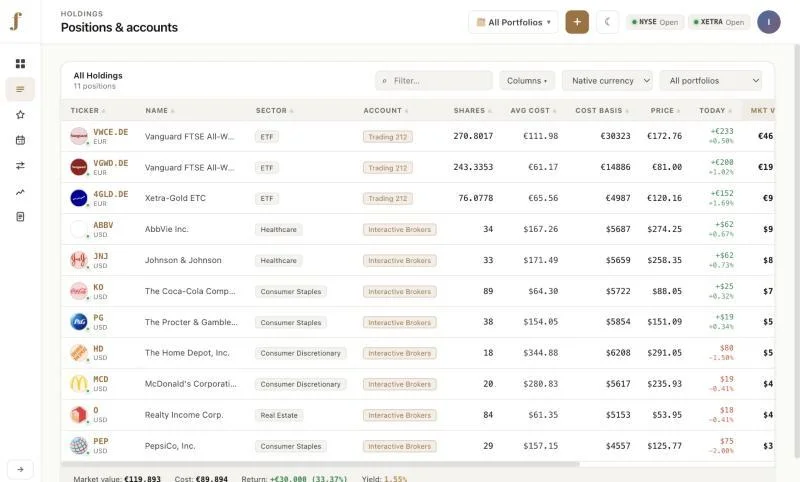Sort by the COST BASIS column header
This screenshot has height=482, width=800.
(602, 110)
